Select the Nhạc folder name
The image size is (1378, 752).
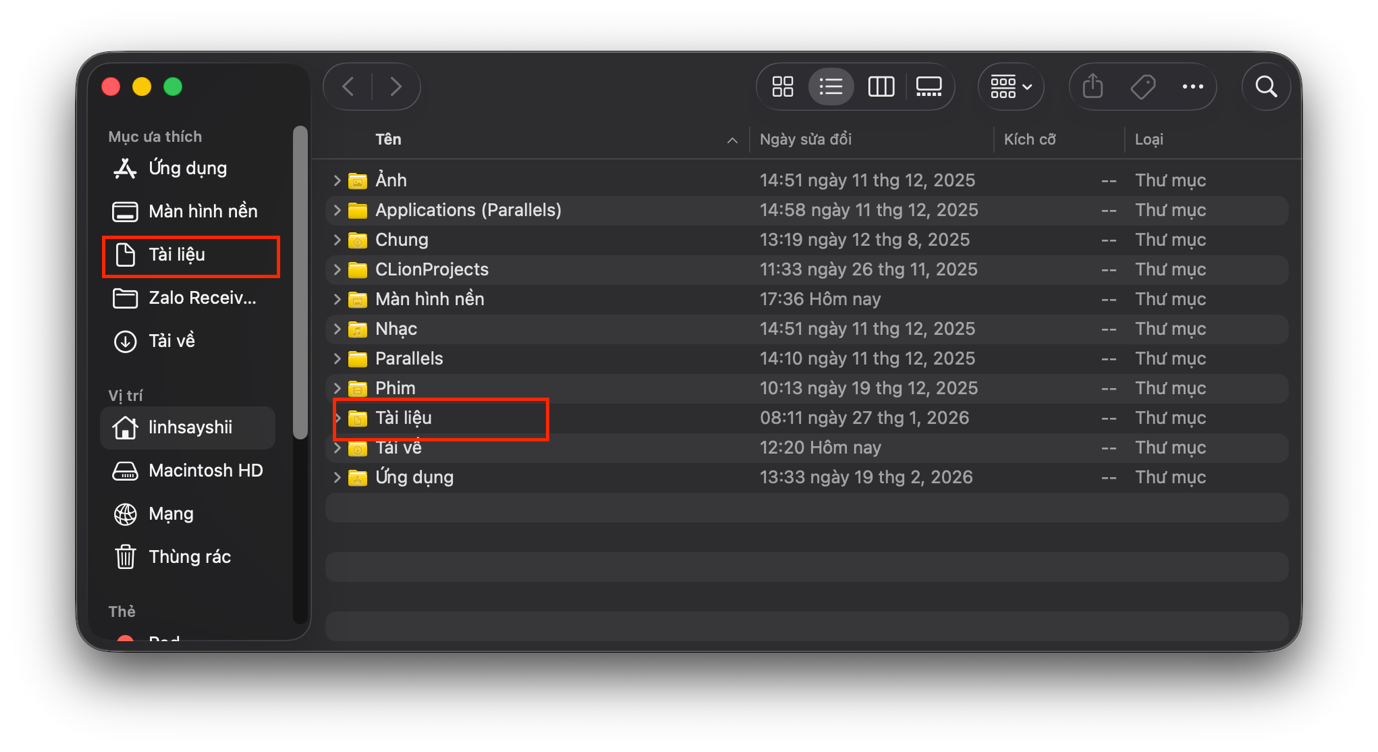[x=396, y=329]
